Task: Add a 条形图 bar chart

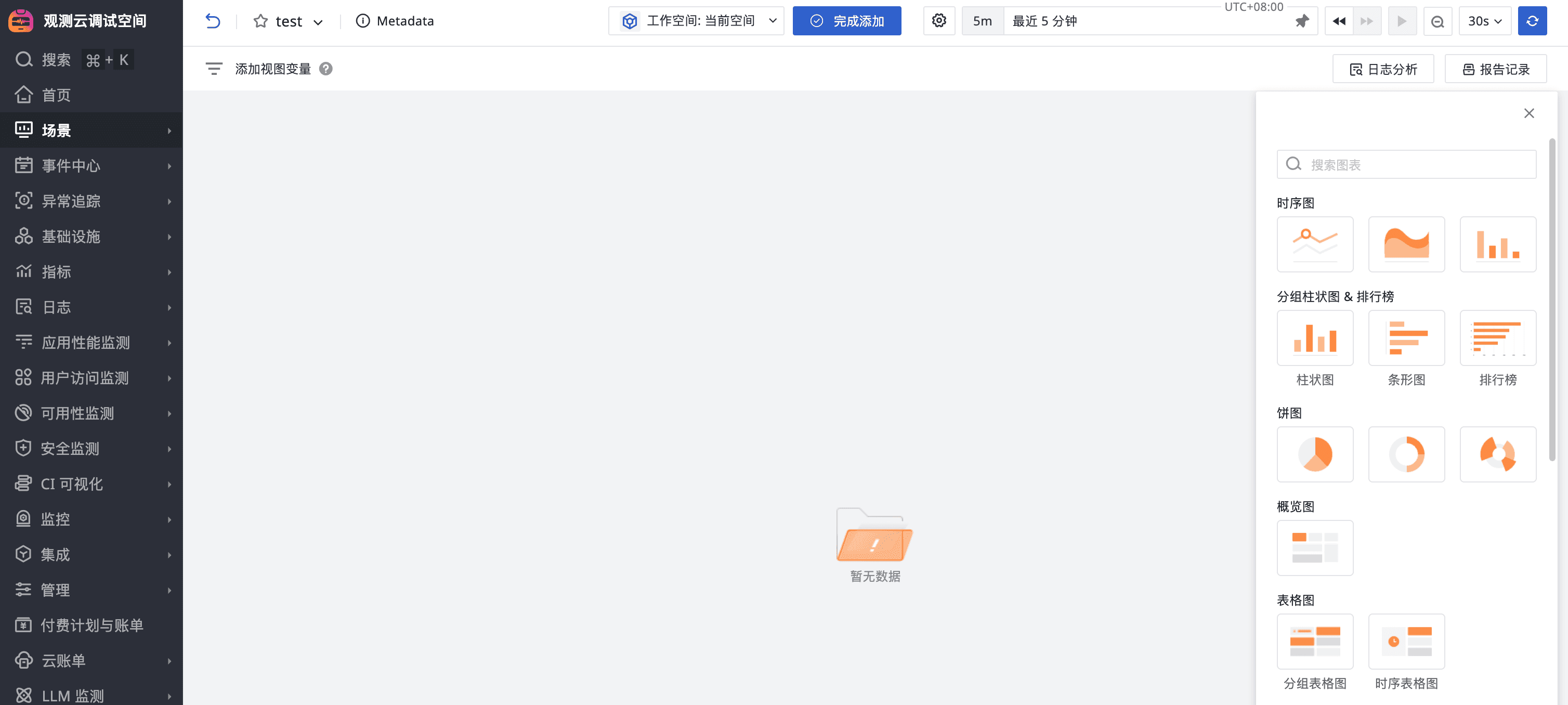Action: pyautogui.click(x=1406, y=338)
